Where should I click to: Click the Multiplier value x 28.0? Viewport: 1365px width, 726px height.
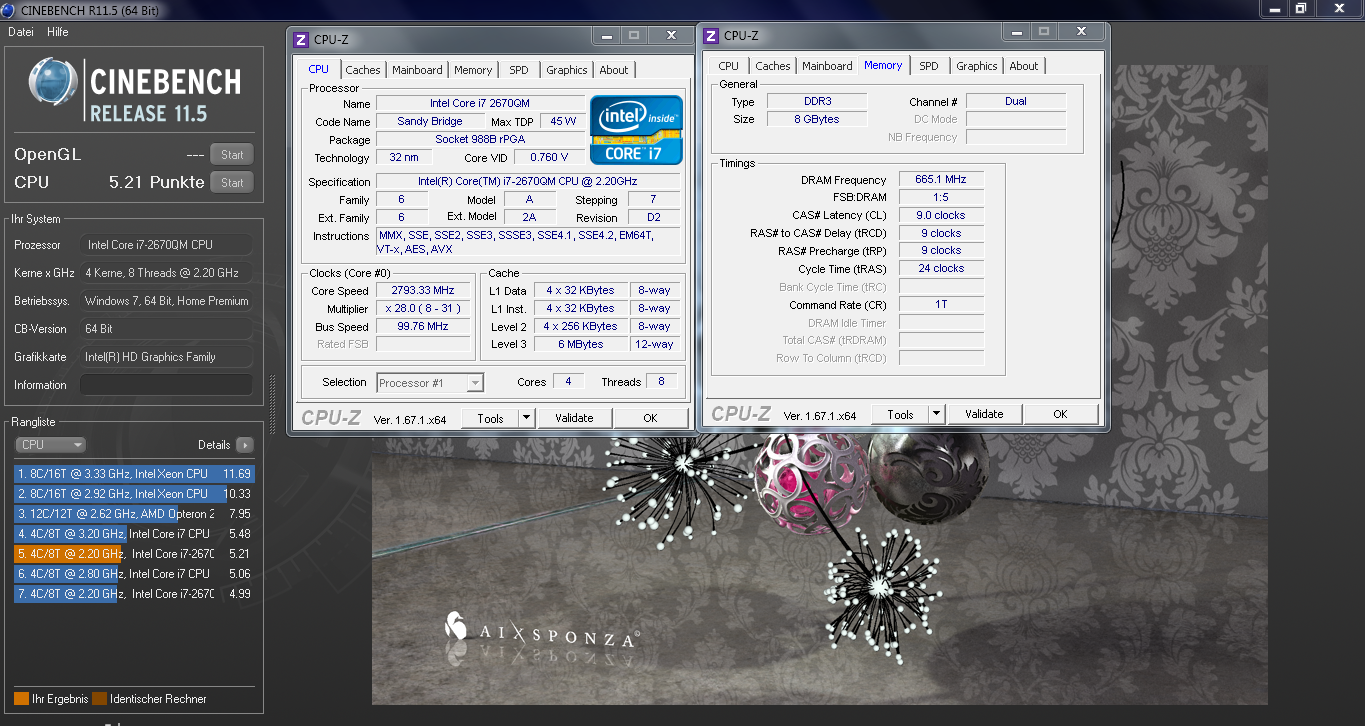[x=424, y=308]
